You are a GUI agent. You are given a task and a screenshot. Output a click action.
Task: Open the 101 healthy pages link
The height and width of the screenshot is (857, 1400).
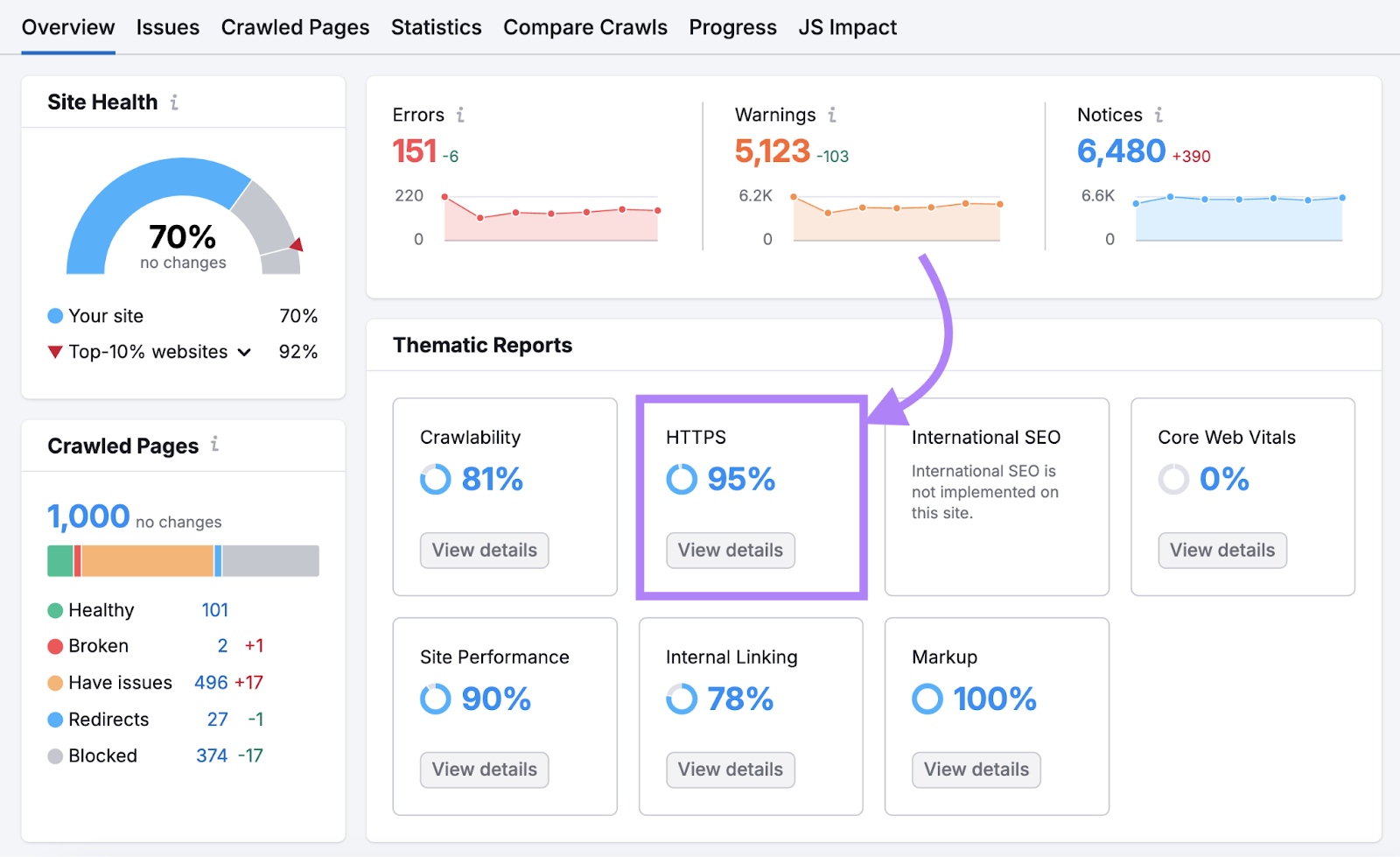coord(215,610)
